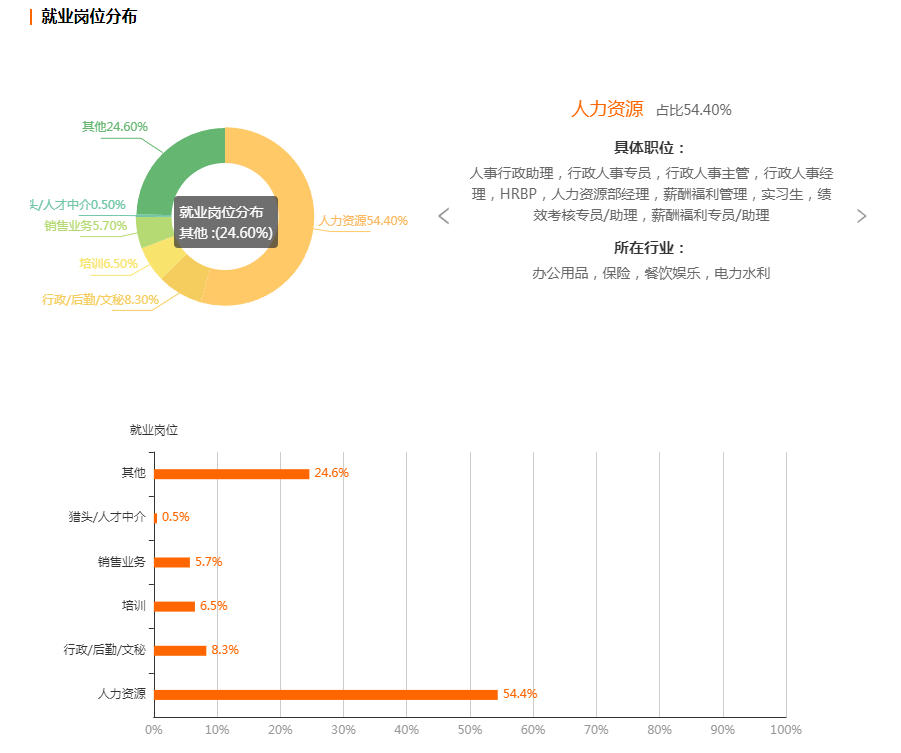Click the 其他 bar in the chart
Viewport: 901px width, 753px height.
click(232, 474)
